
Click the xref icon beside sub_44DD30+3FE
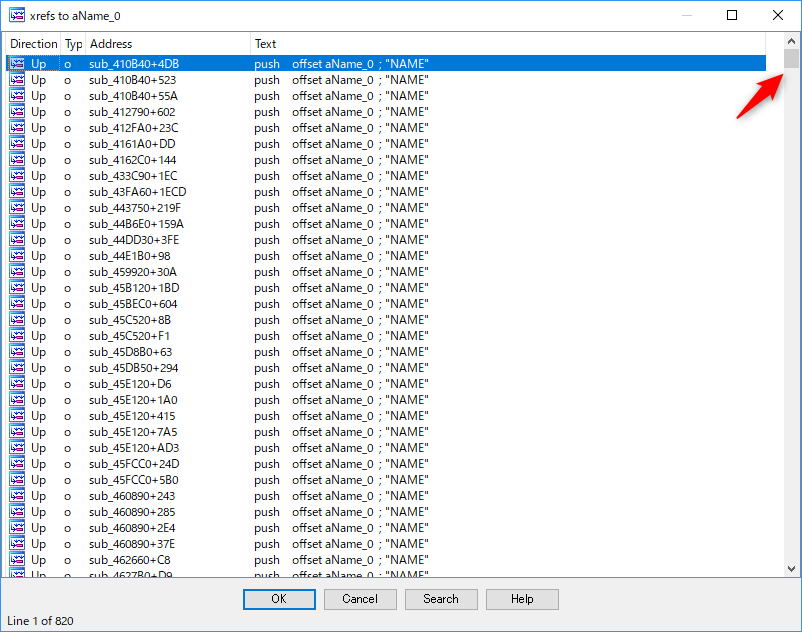[x=16, y=240]
